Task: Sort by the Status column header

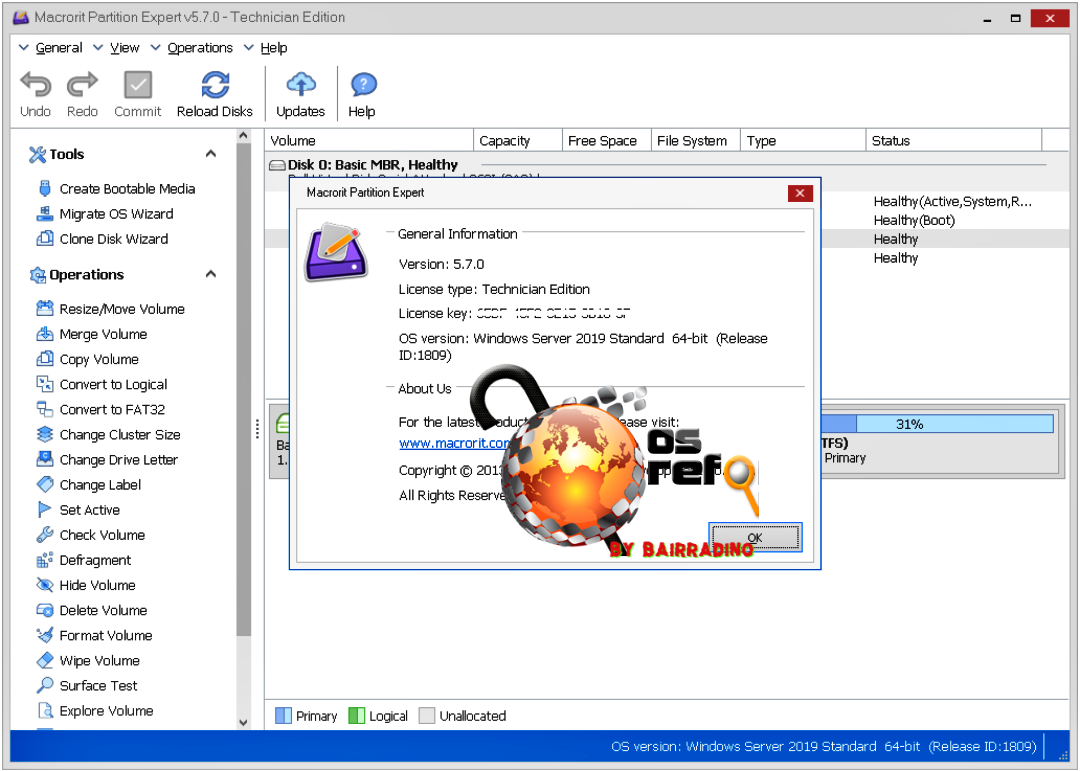Action: click(x=954, y=141)
